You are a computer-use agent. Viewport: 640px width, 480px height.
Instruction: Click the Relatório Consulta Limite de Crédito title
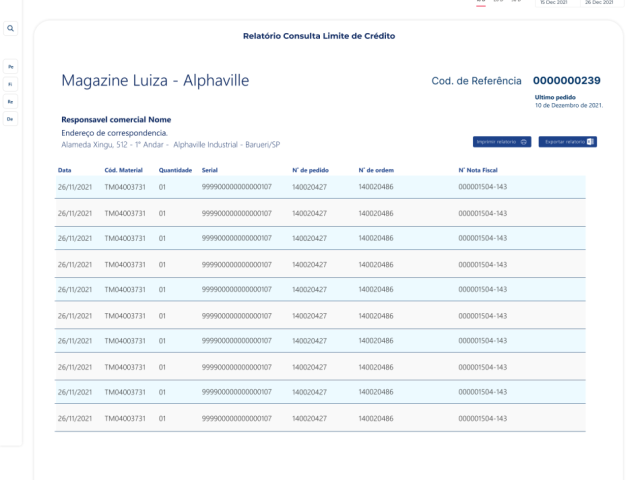(x=319, y=36)
